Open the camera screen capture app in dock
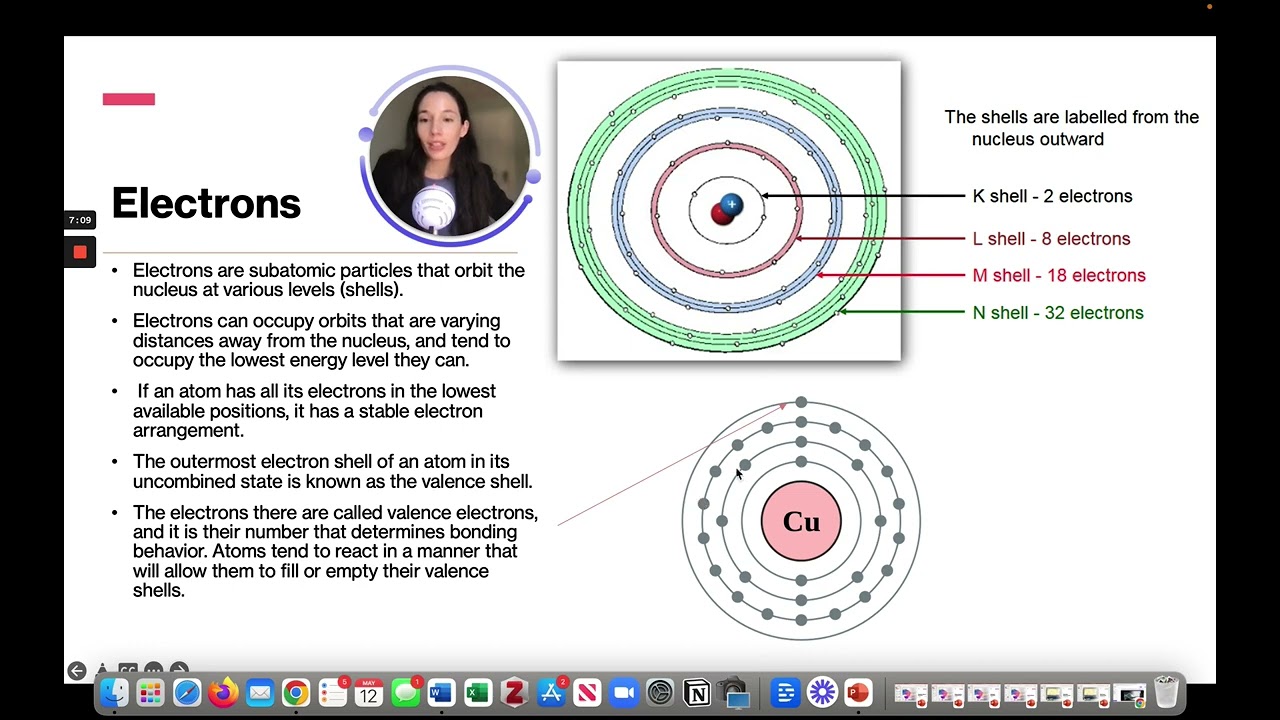The image size is (1280, 720). tap(734, 693)
